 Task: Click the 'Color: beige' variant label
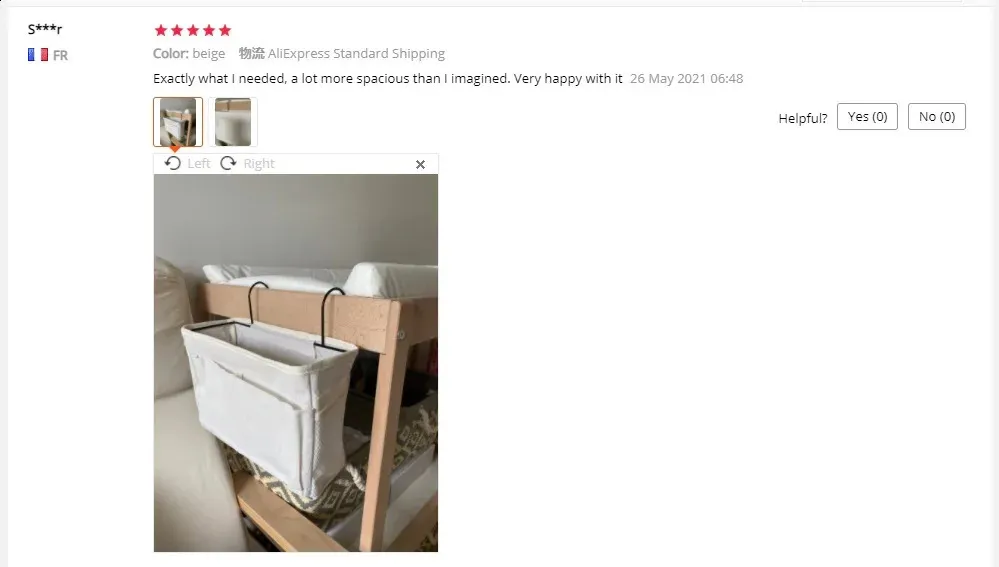pos(189,54)
